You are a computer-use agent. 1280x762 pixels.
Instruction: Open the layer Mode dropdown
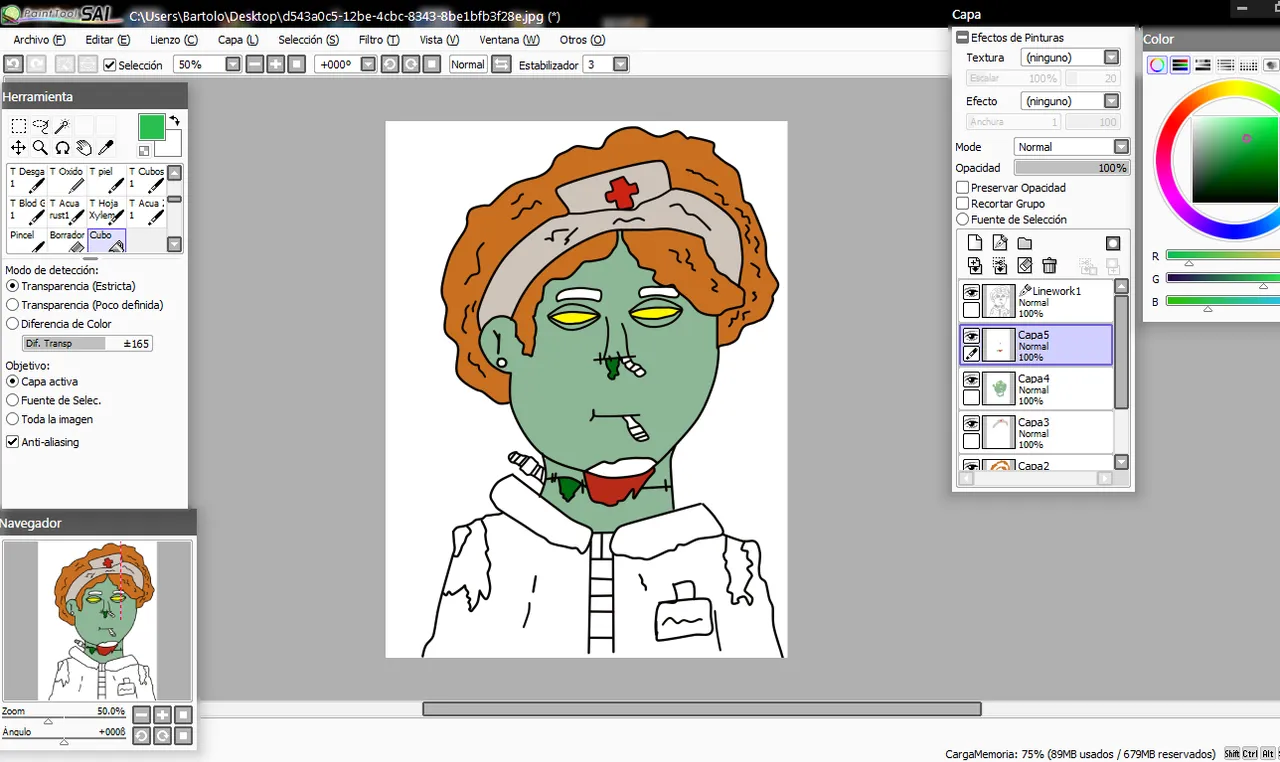click(x=1121, y=147)
